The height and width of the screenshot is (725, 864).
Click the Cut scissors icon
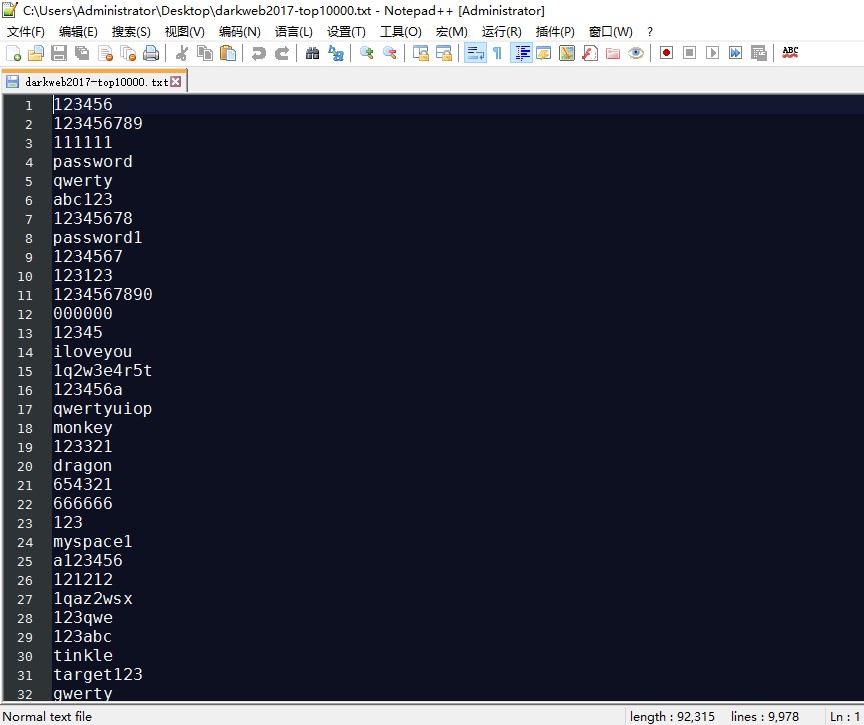pos(182,53)
